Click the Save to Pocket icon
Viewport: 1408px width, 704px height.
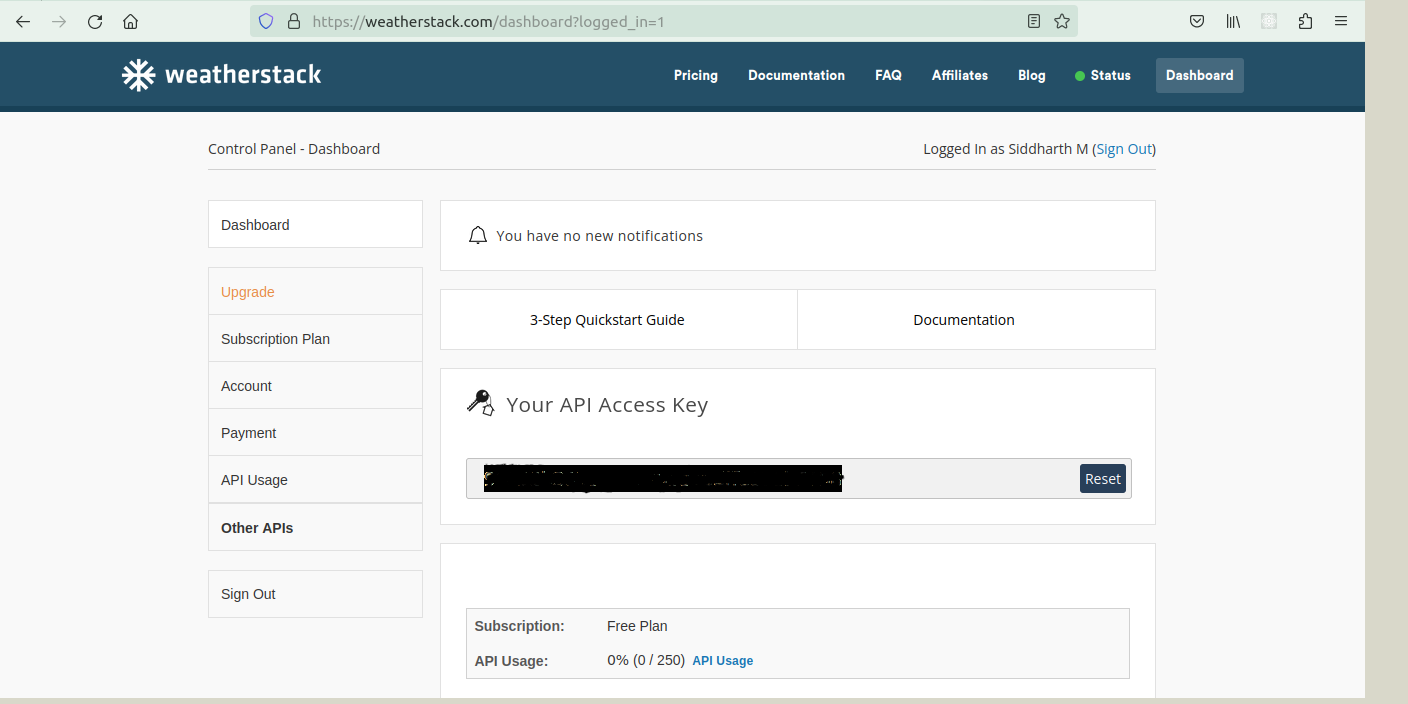tap(1196, 21)
